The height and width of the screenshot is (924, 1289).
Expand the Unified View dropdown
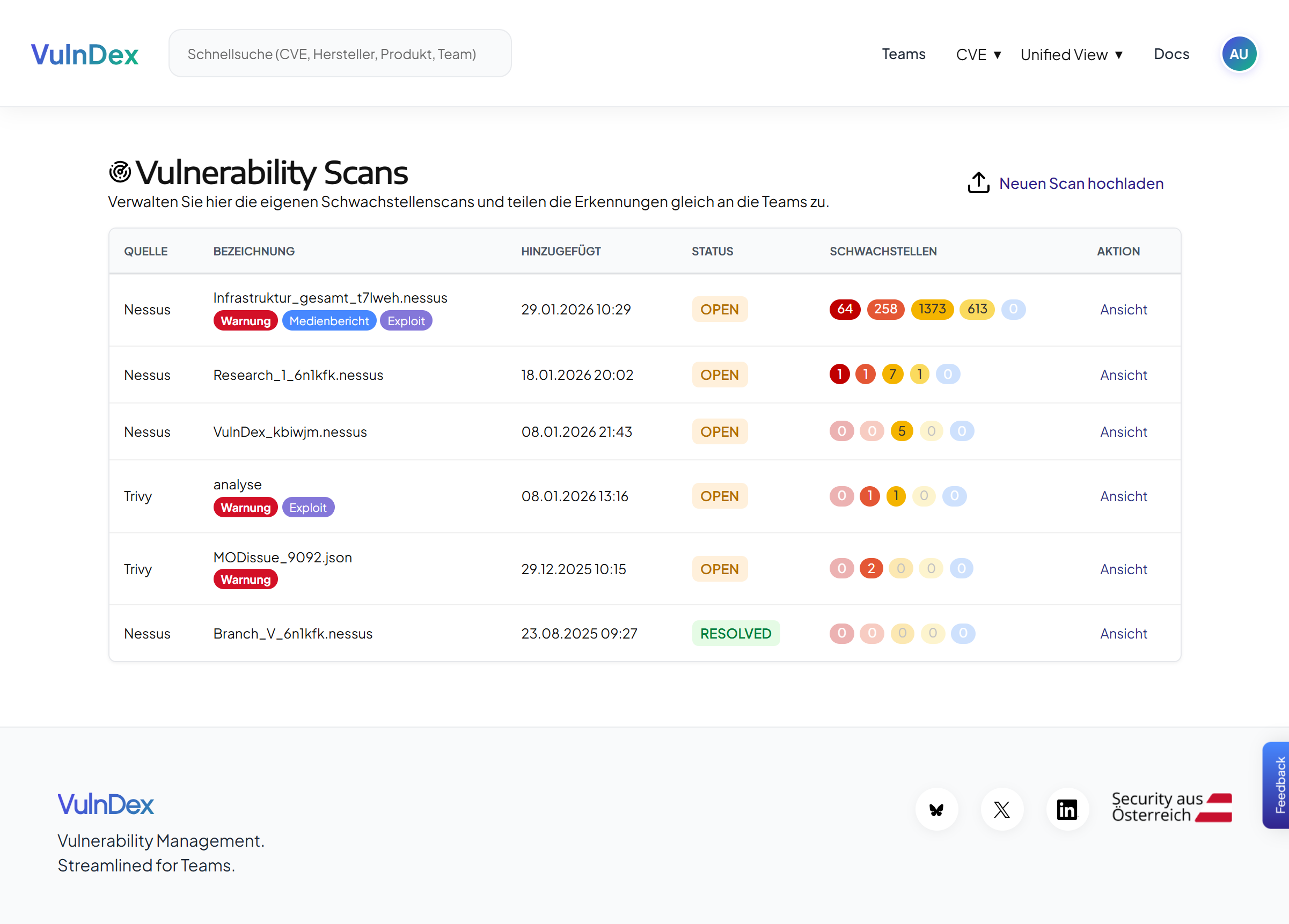click(1071, 55)
